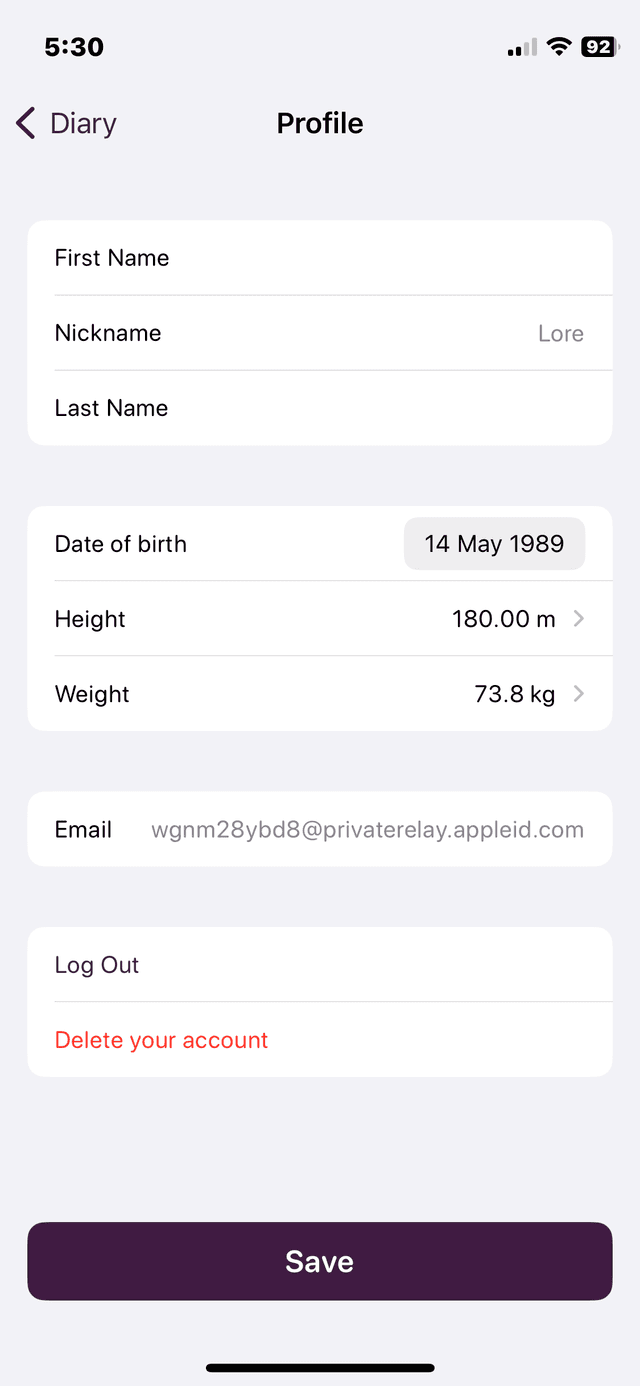The height and width of the screenshot is (1386, 640).
Task: Tap the Wi-Fi status icon
Action: pyautogui.click(x=559, y=47)
